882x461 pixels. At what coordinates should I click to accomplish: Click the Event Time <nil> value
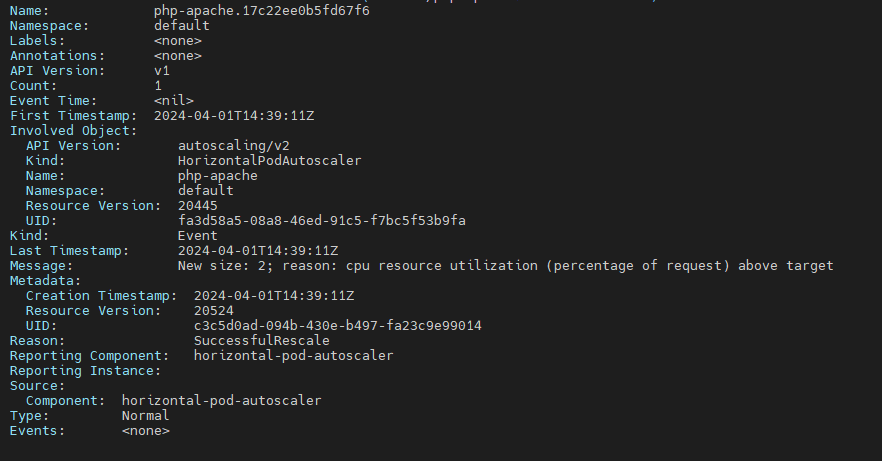174,100
